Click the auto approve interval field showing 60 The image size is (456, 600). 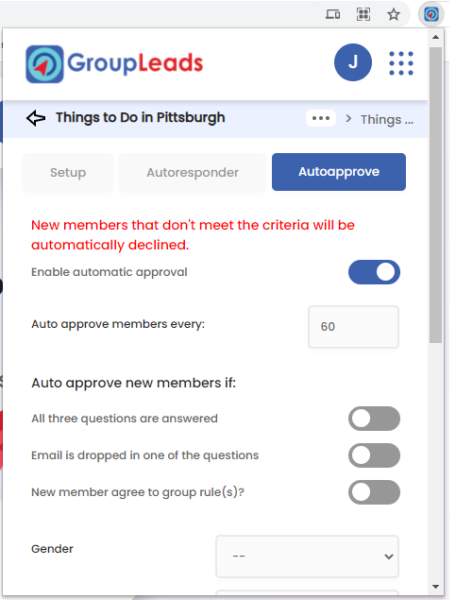point(353,326)
